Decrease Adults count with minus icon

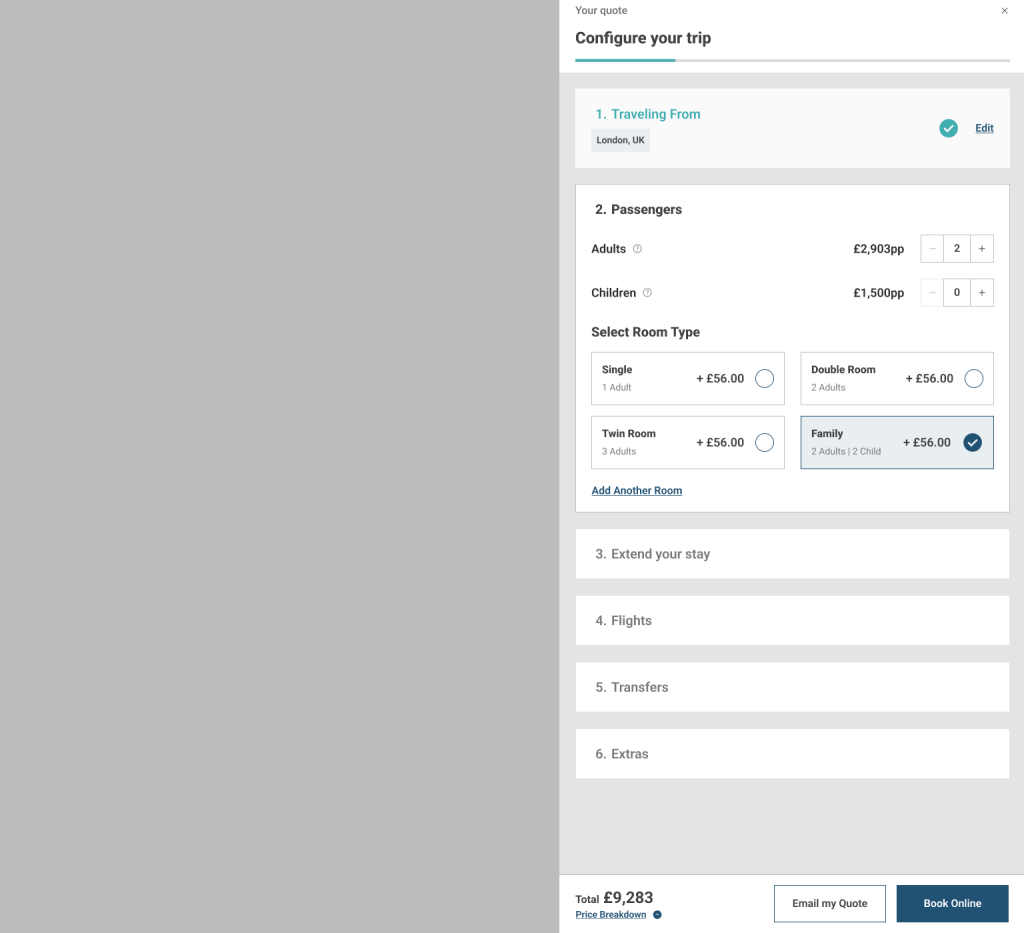[x=932, y=249]
